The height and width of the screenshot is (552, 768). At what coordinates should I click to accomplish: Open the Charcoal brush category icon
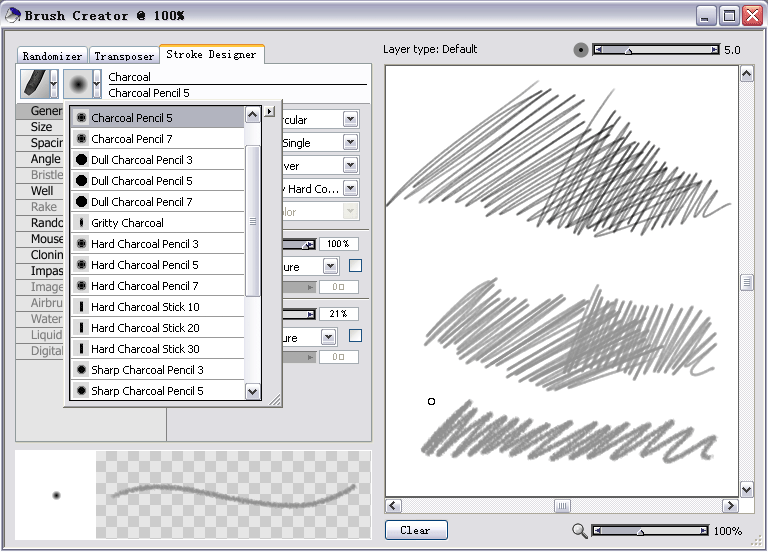[x=33, y=83]
